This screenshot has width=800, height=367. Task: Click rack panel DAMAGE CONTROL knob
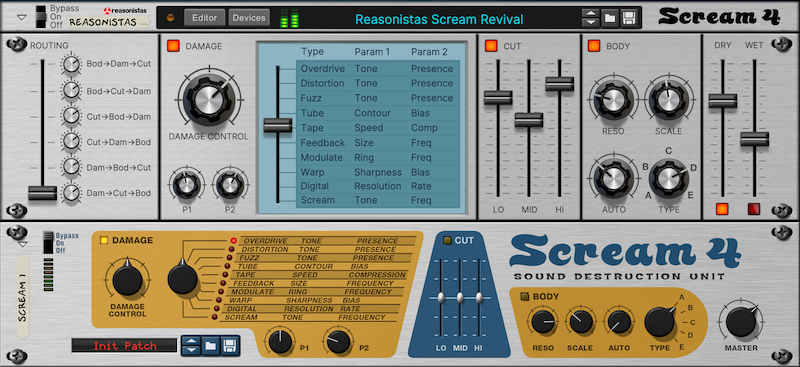[127, 280]
